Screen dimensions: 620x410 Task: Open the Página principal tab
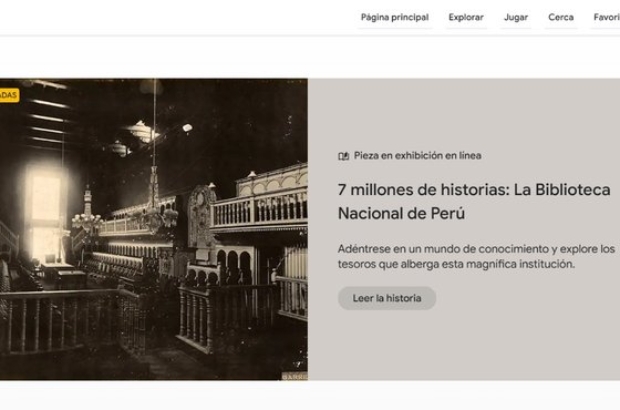point(394,17)
